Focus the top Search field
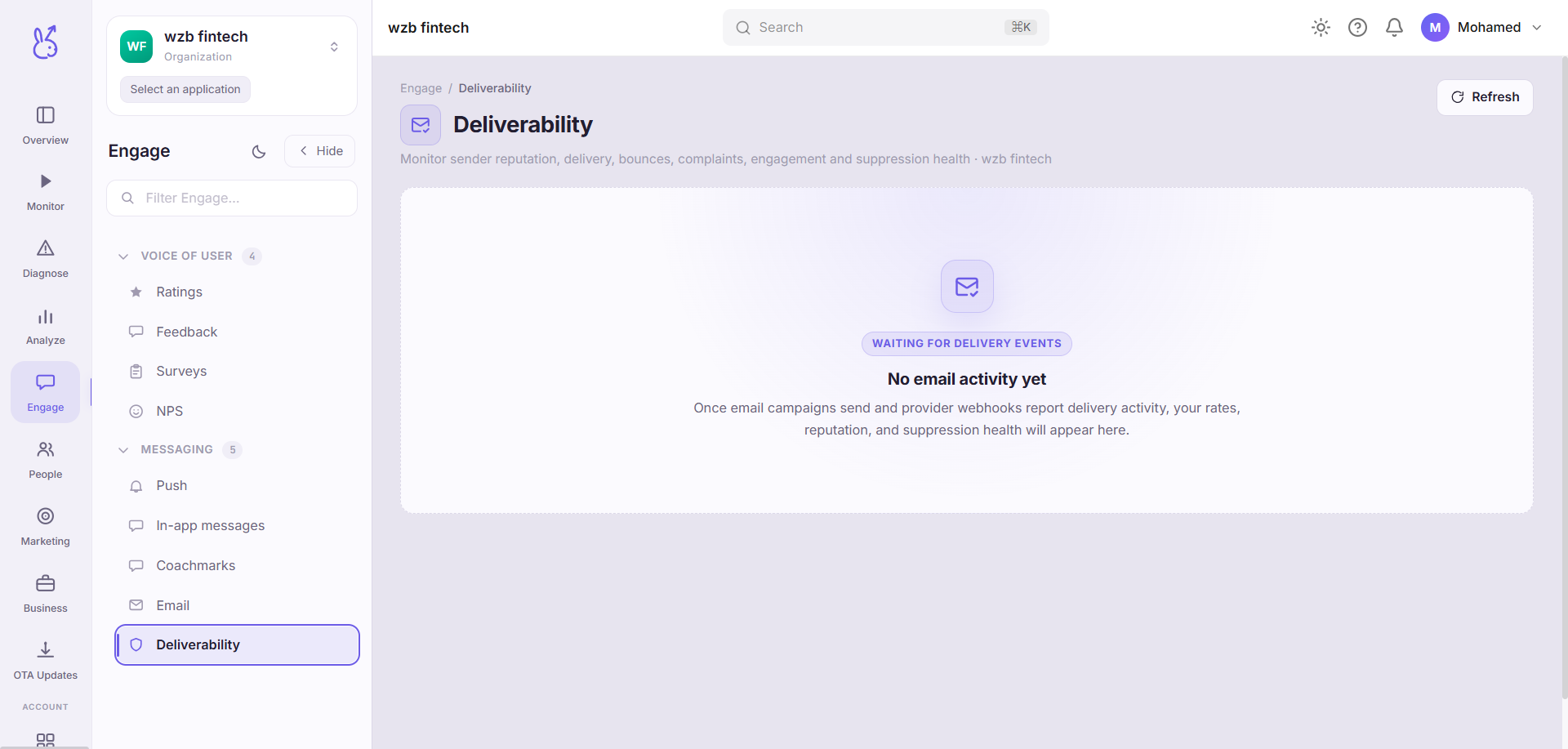The width and height of the screenshot is (1568, 749). tap(886, 28)
